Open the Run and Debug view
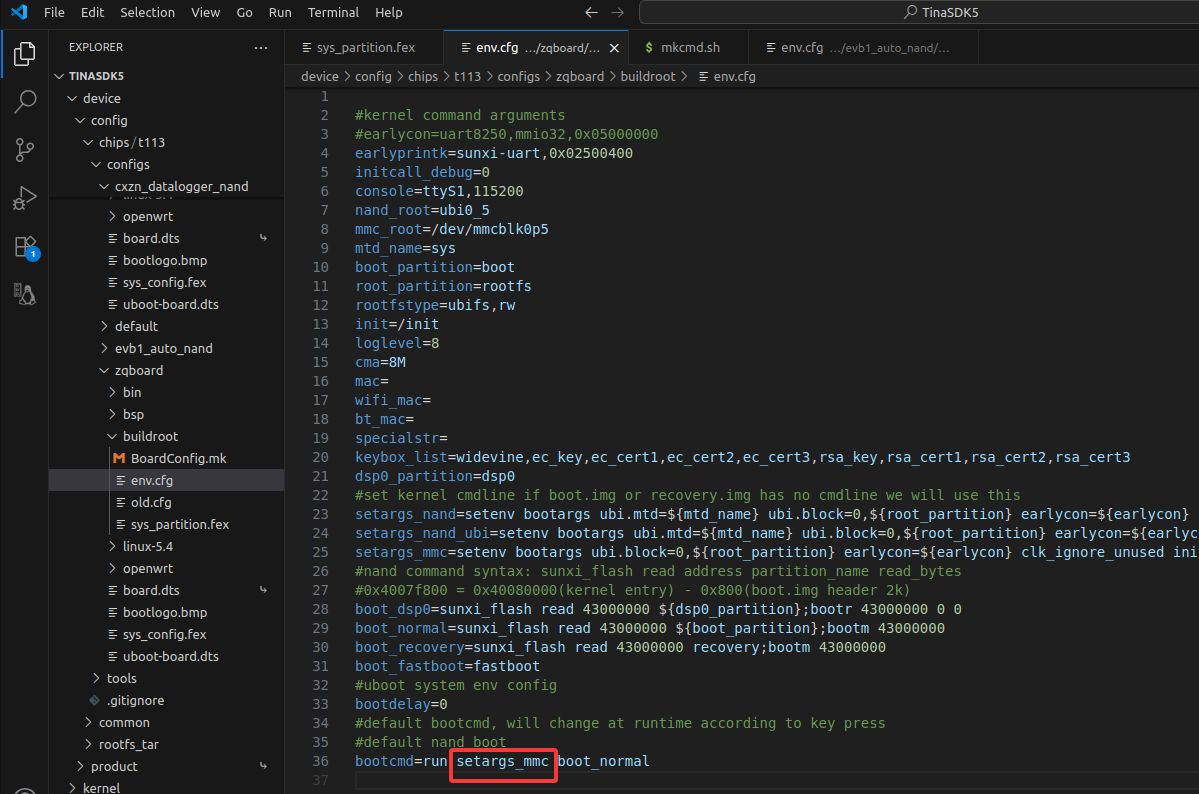The image size is (1199, 794). click(x=25, y=198)
